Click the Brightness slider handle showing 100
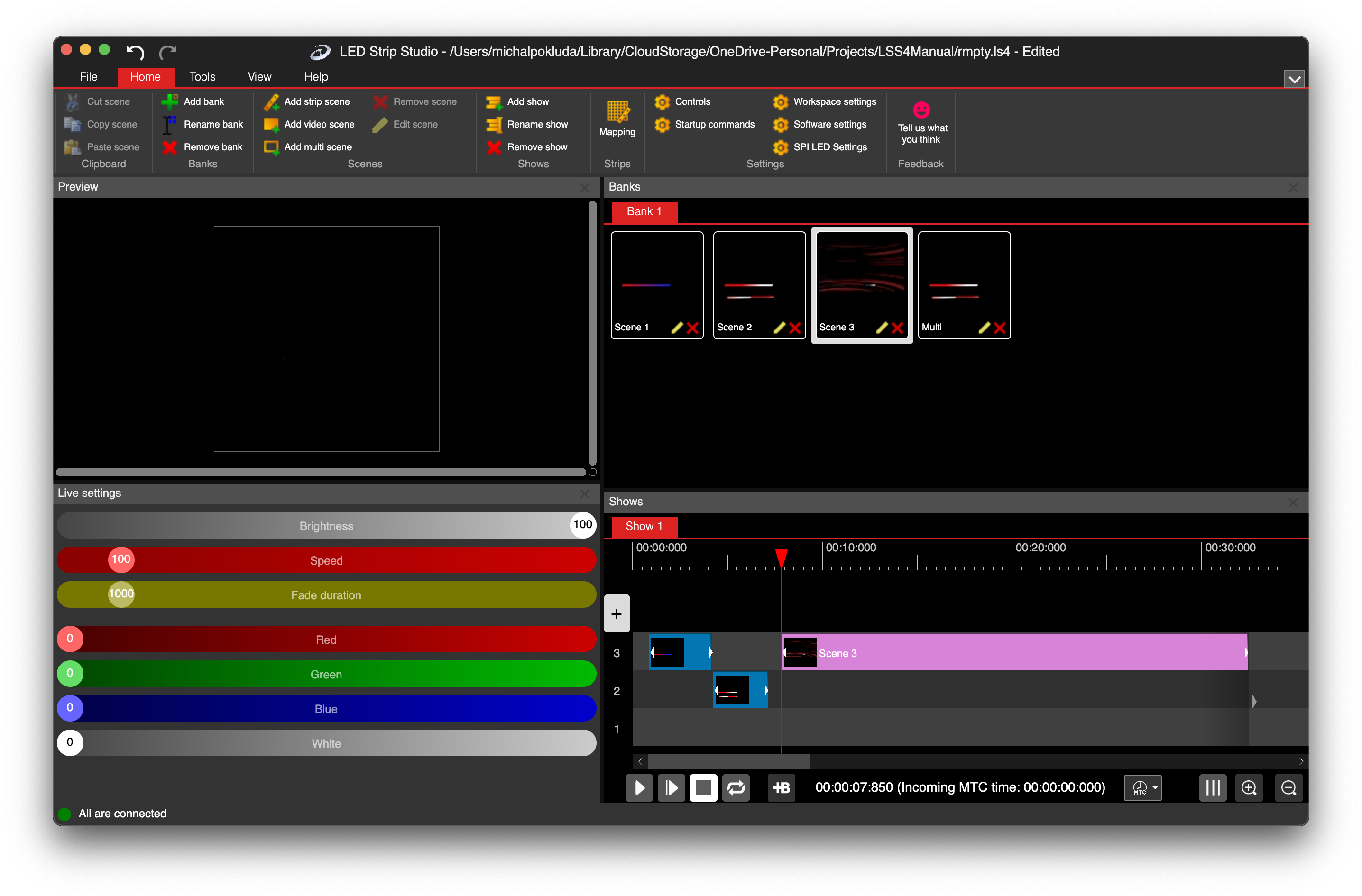Screen dimensions: 1362x896 582,525
